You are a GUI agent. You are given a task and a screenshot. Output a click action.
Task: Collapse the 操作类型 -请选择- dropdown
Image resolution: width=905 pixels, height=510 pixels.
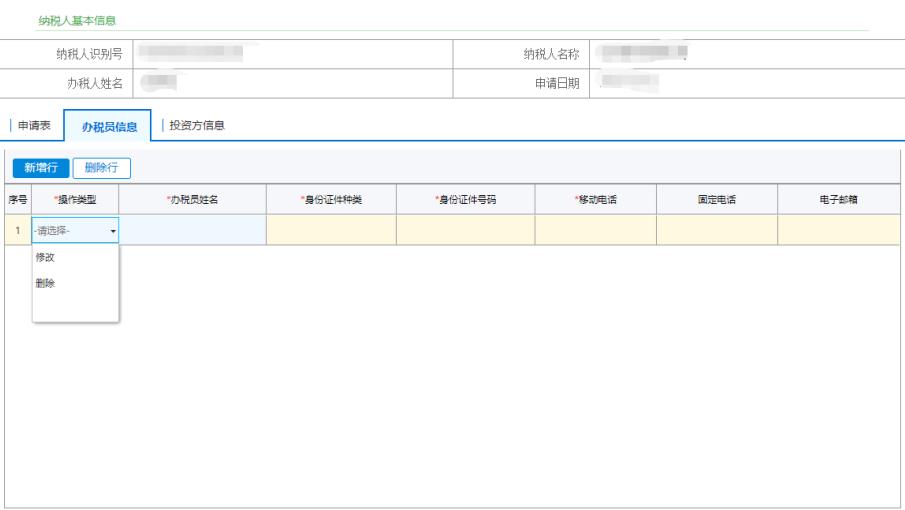(x=75, y=231)
